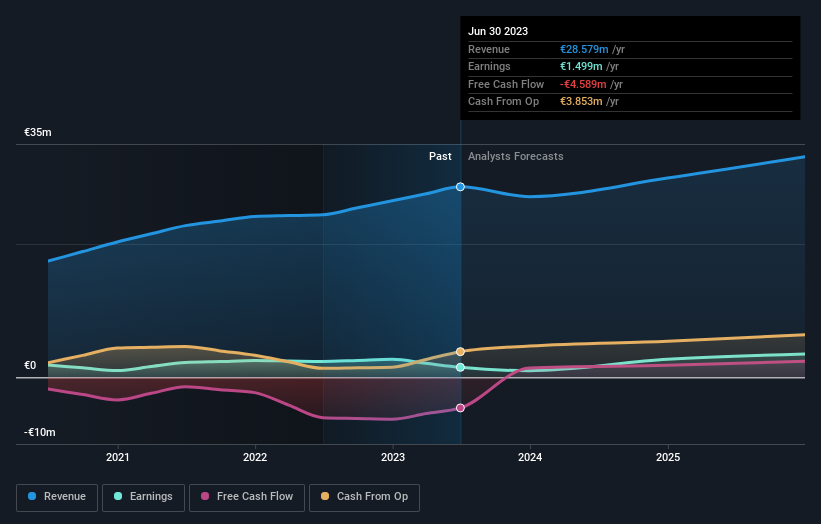821x524 pixels.
Task: Click the Cash From Op label in tooltip
Action: pyautogui.click(x=503, y=102)
